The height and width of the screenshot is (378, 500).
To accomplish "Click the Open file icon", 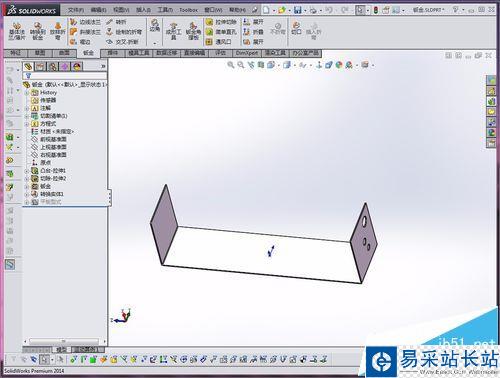I will [282, 10].
